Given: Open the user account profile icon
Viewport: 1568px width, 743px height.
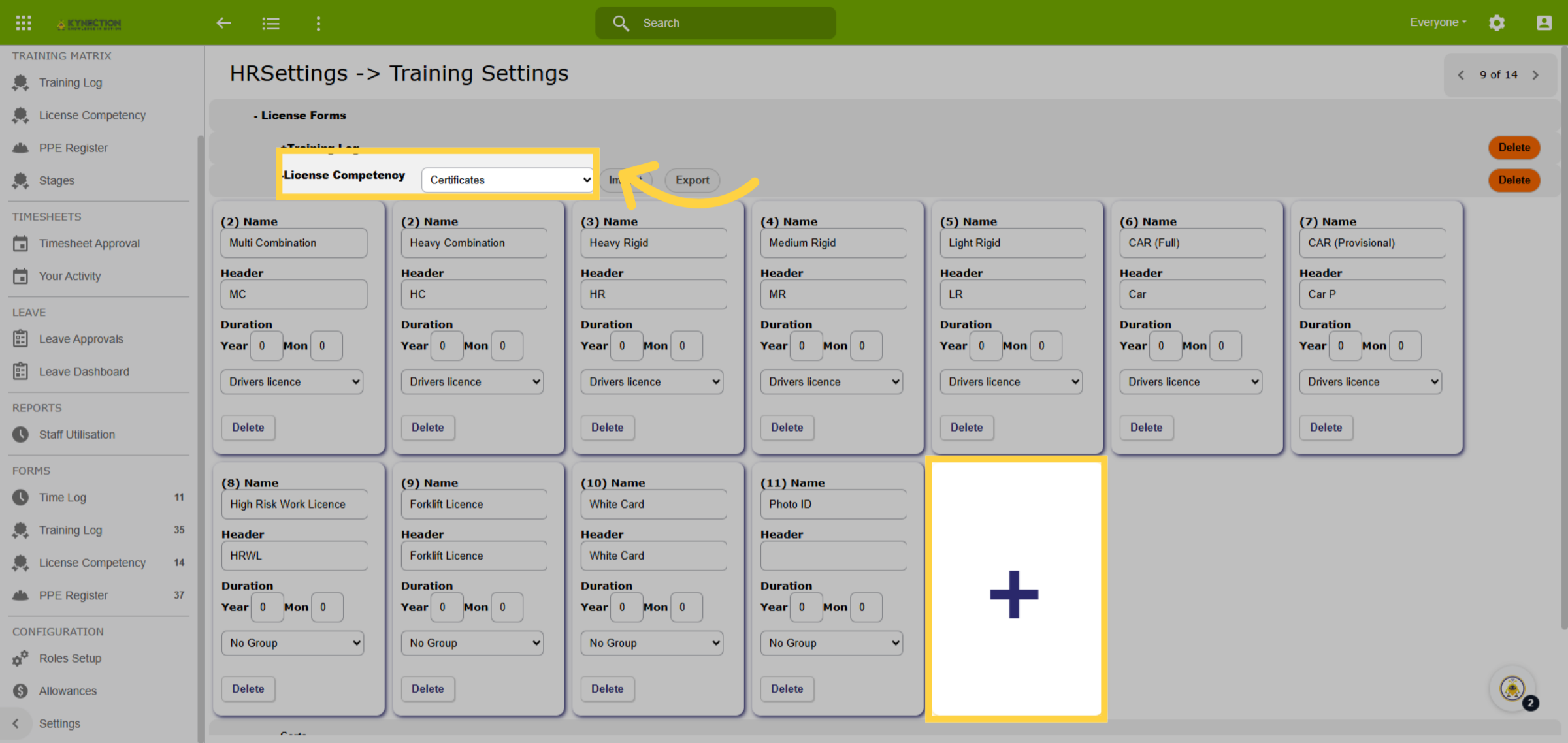Looking at the screenshot, I should pyautogui.click(x=1544, y=23).
